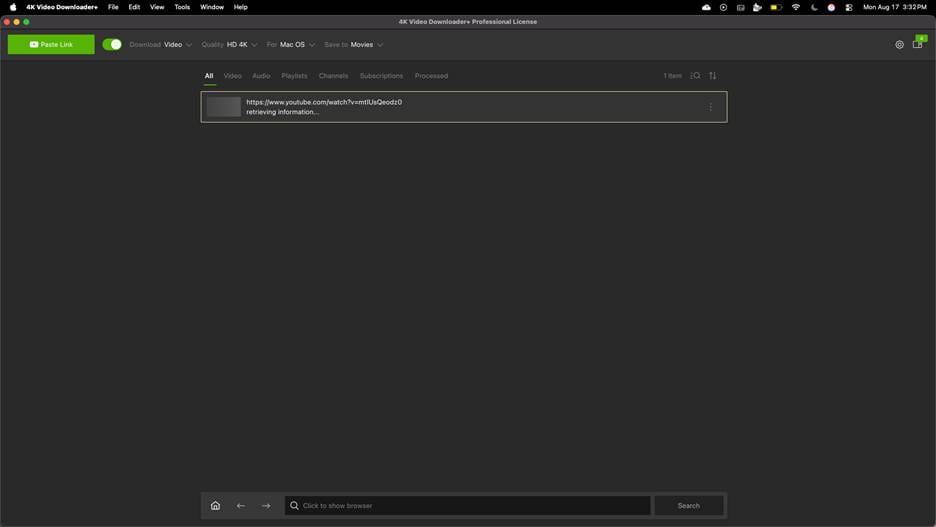
Task: Click the round colorful clock icon in menu bar
Action: 831,7
